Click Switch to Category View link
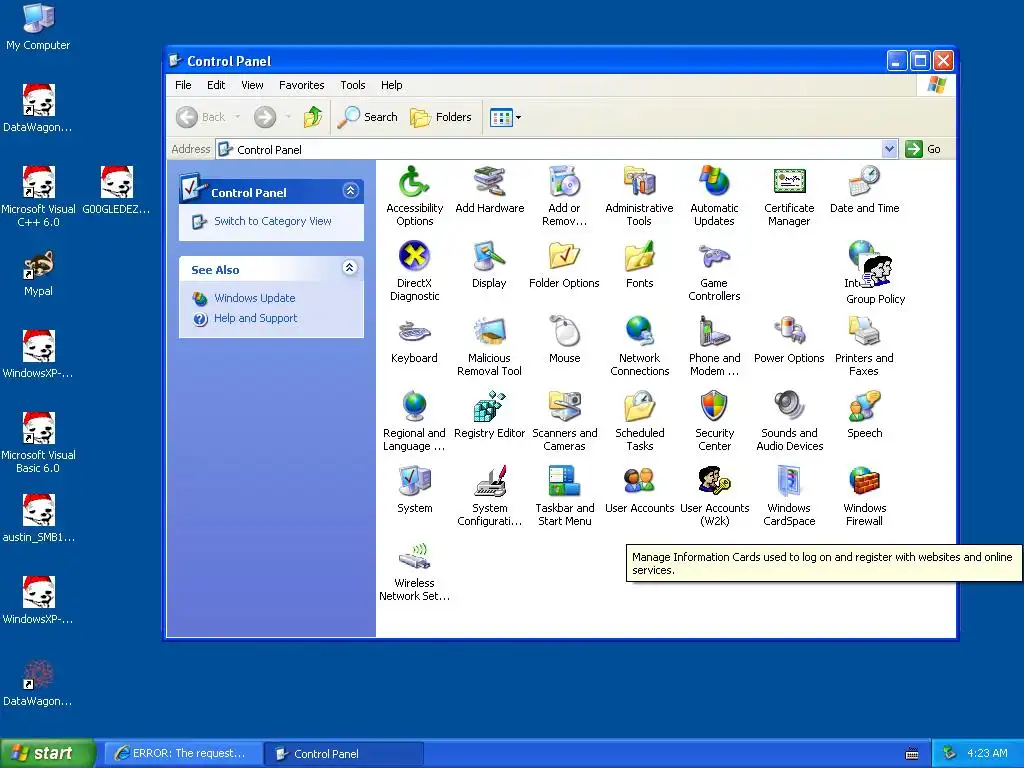The height and width of the screenshot is (768, 1024). (x=273, y=221)
